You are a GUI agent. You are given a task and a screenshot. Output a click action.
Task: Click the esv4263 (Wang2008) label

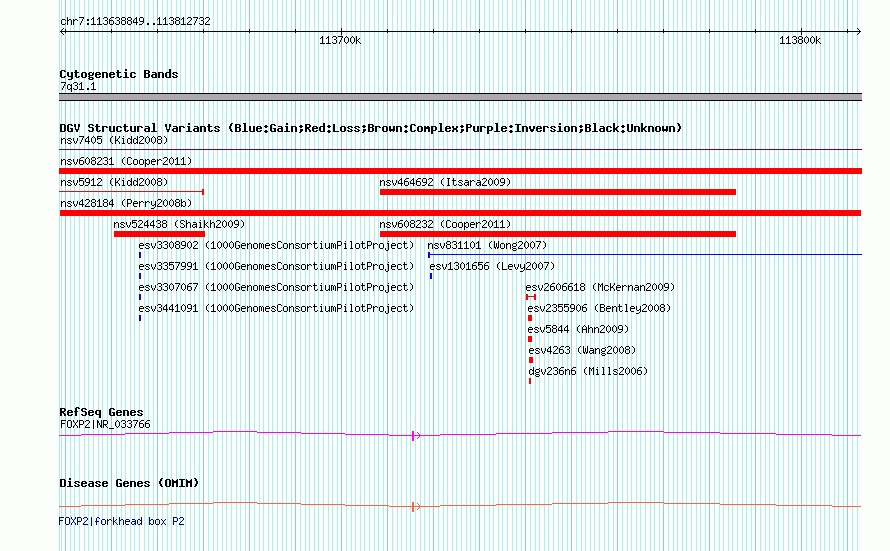point(582,350)
